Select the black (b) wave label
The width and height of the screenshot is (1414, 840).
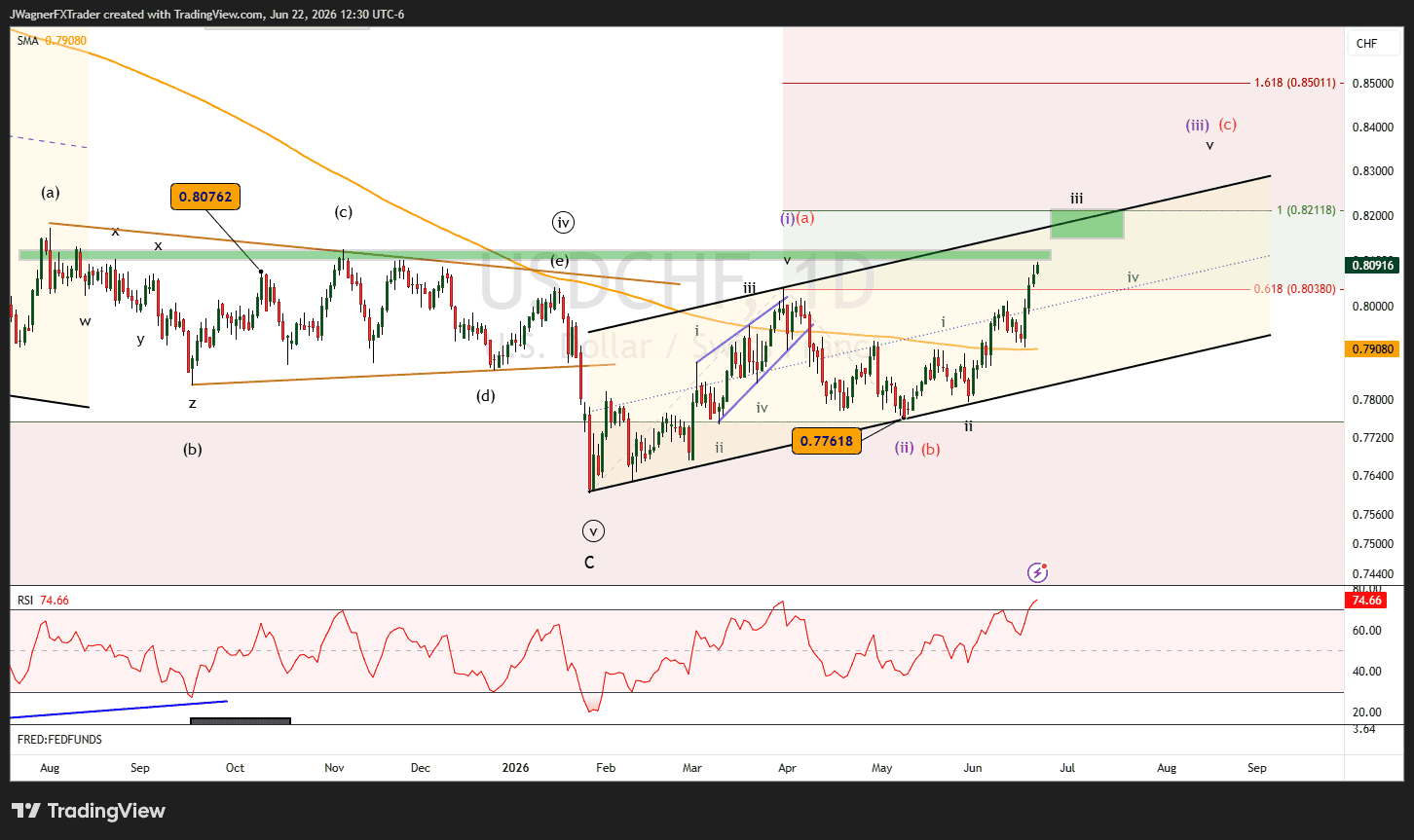pyautogui.click(x=193, y=450)
